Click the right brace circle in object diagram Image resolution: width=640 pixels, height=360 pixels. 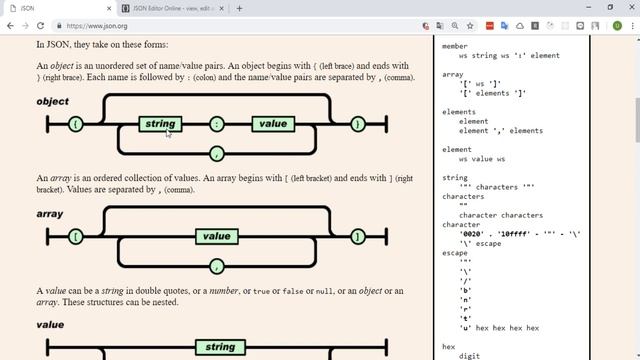click(x=358, y=124)
